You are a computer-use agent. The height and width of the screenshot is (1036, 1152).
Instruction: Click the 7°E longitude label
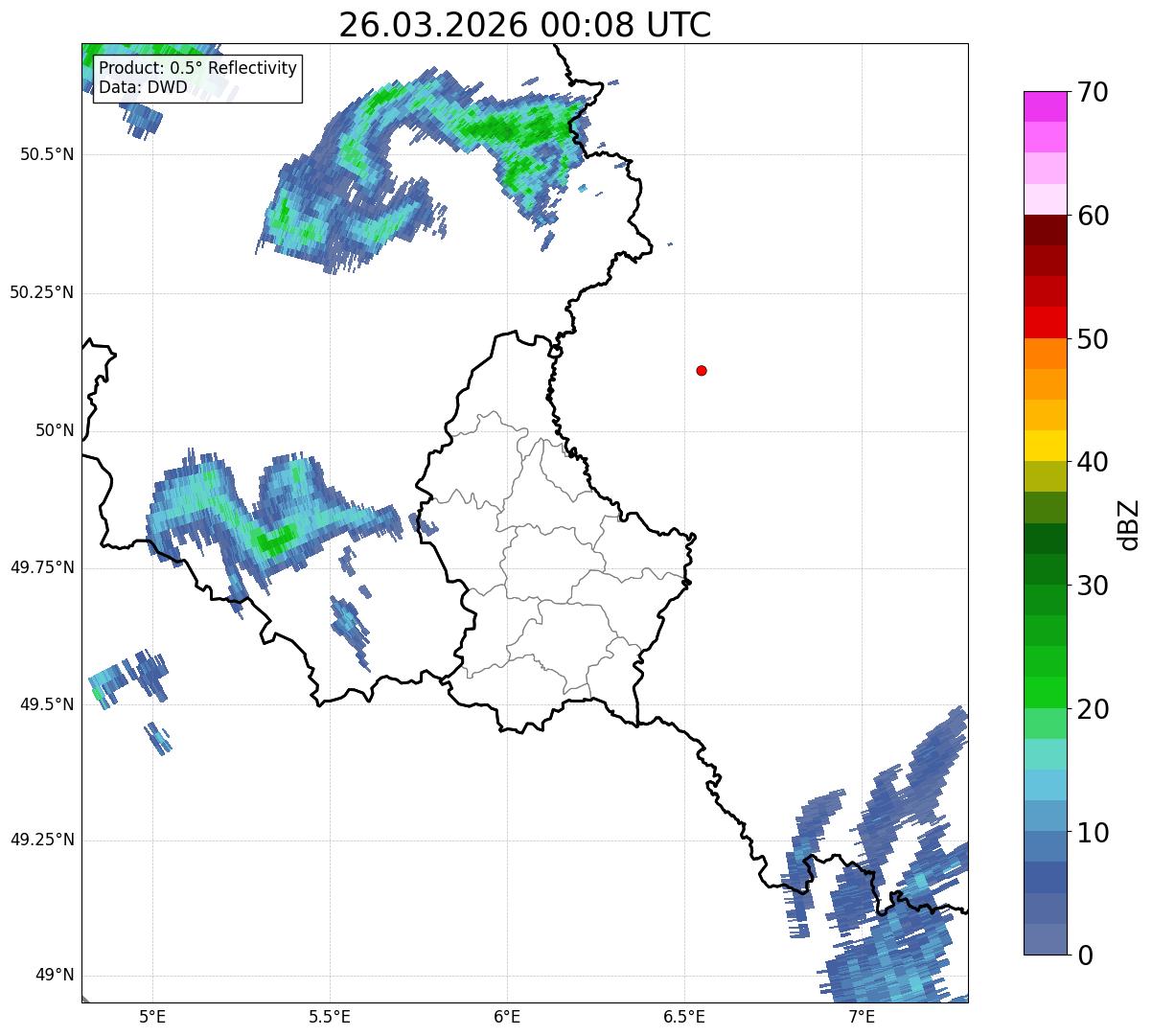[x=862, y=1016]
